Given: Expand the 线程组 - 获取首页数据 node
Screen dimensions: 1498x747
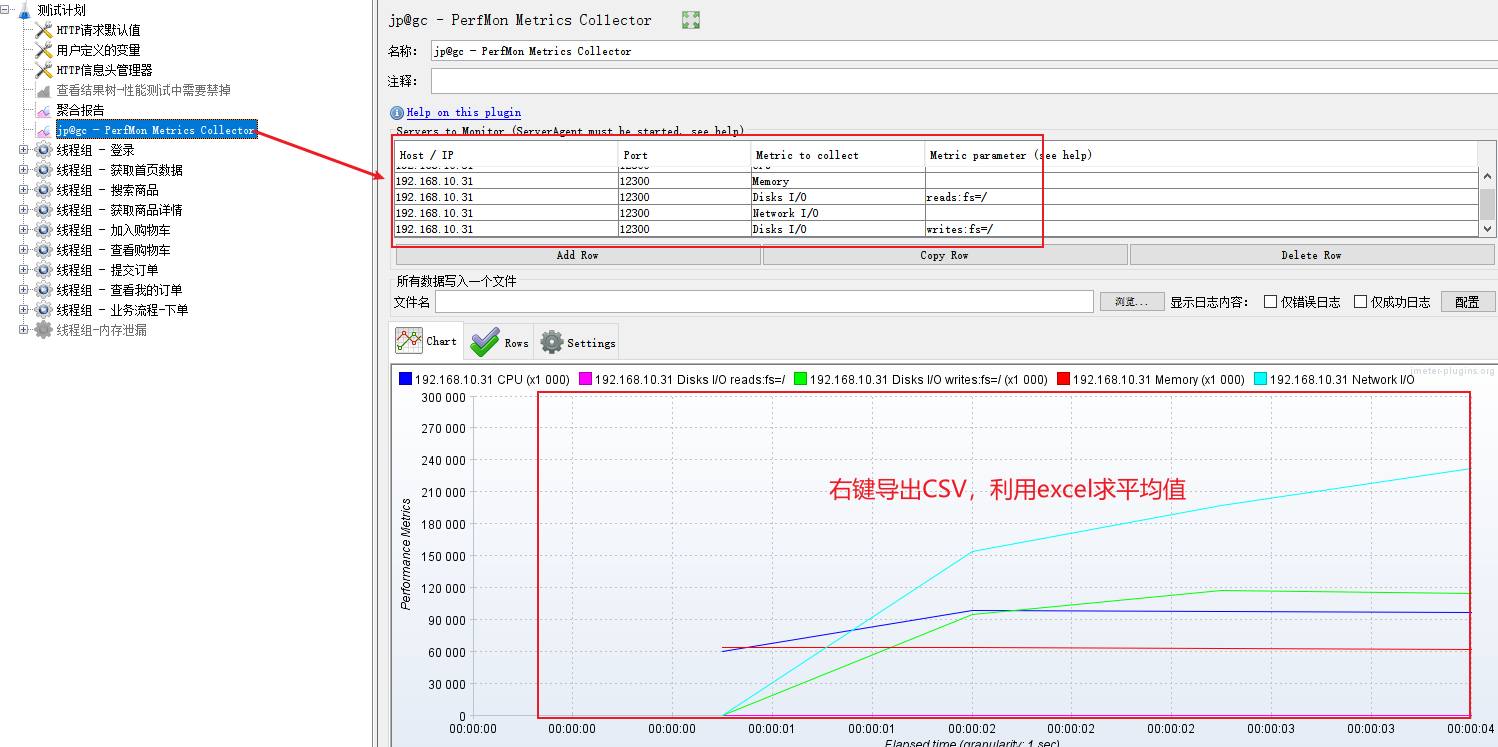Looking at the screenshot, I should (x=24, y=170).
